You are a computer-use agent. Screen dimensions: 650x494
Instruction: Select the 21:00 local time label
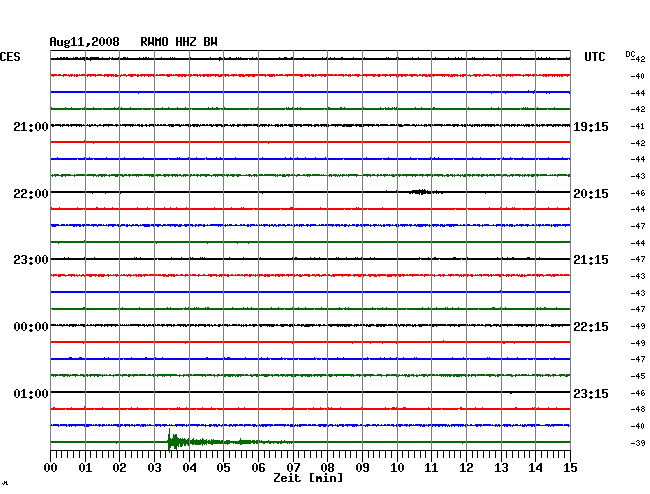pos(31,126)
